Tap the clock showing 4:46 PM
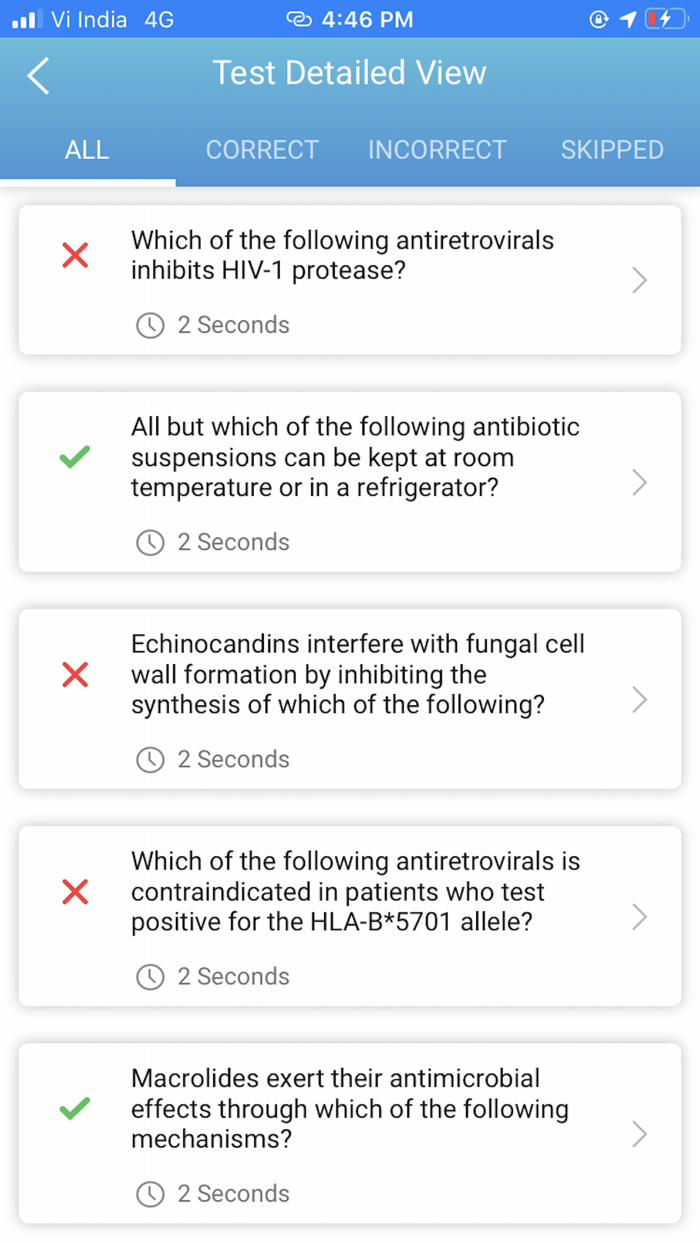Screen dimensions: 700x1244 click(x=366, y=17)
